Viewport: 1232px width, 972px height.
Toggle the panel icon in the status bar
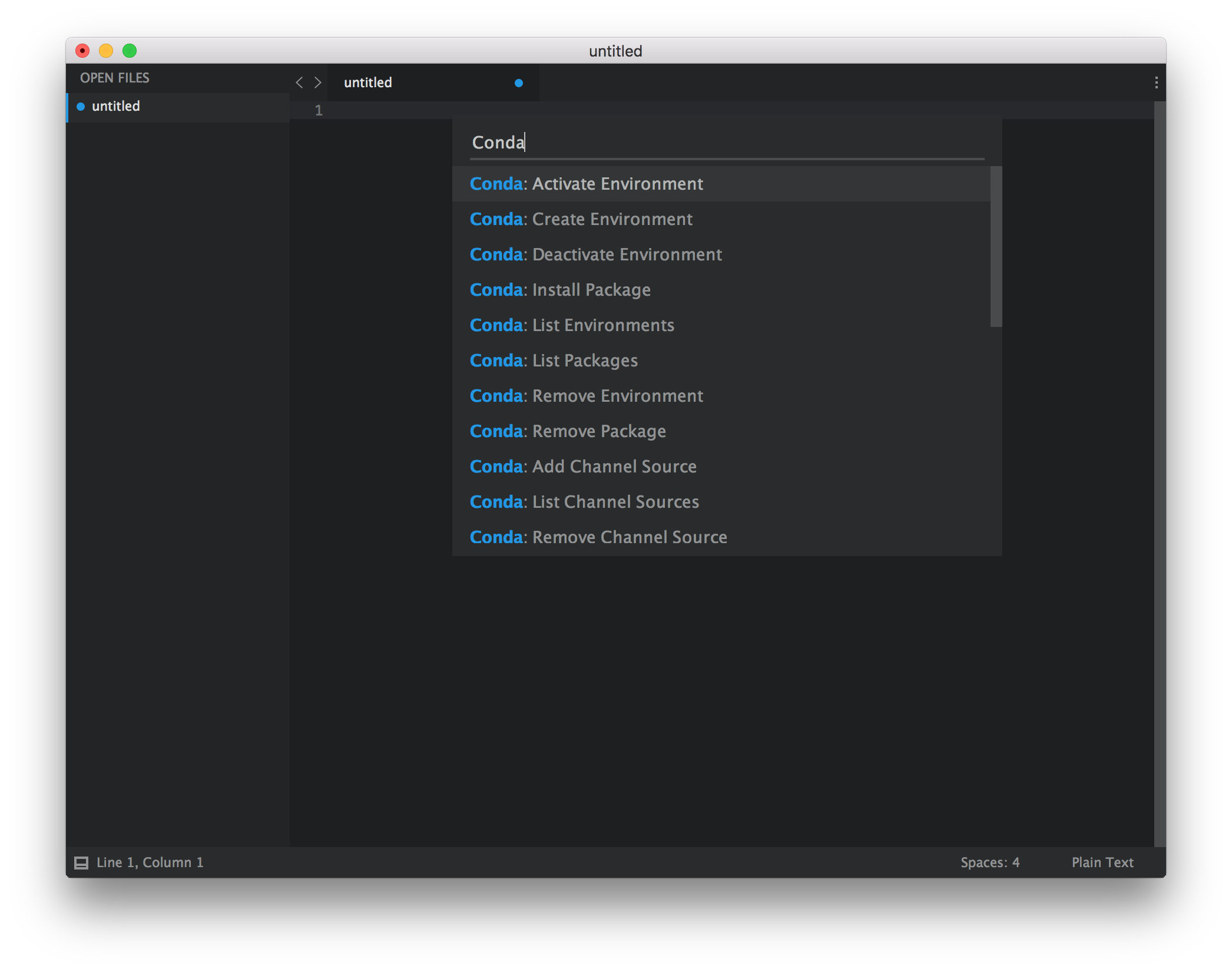tap(81, 862)
